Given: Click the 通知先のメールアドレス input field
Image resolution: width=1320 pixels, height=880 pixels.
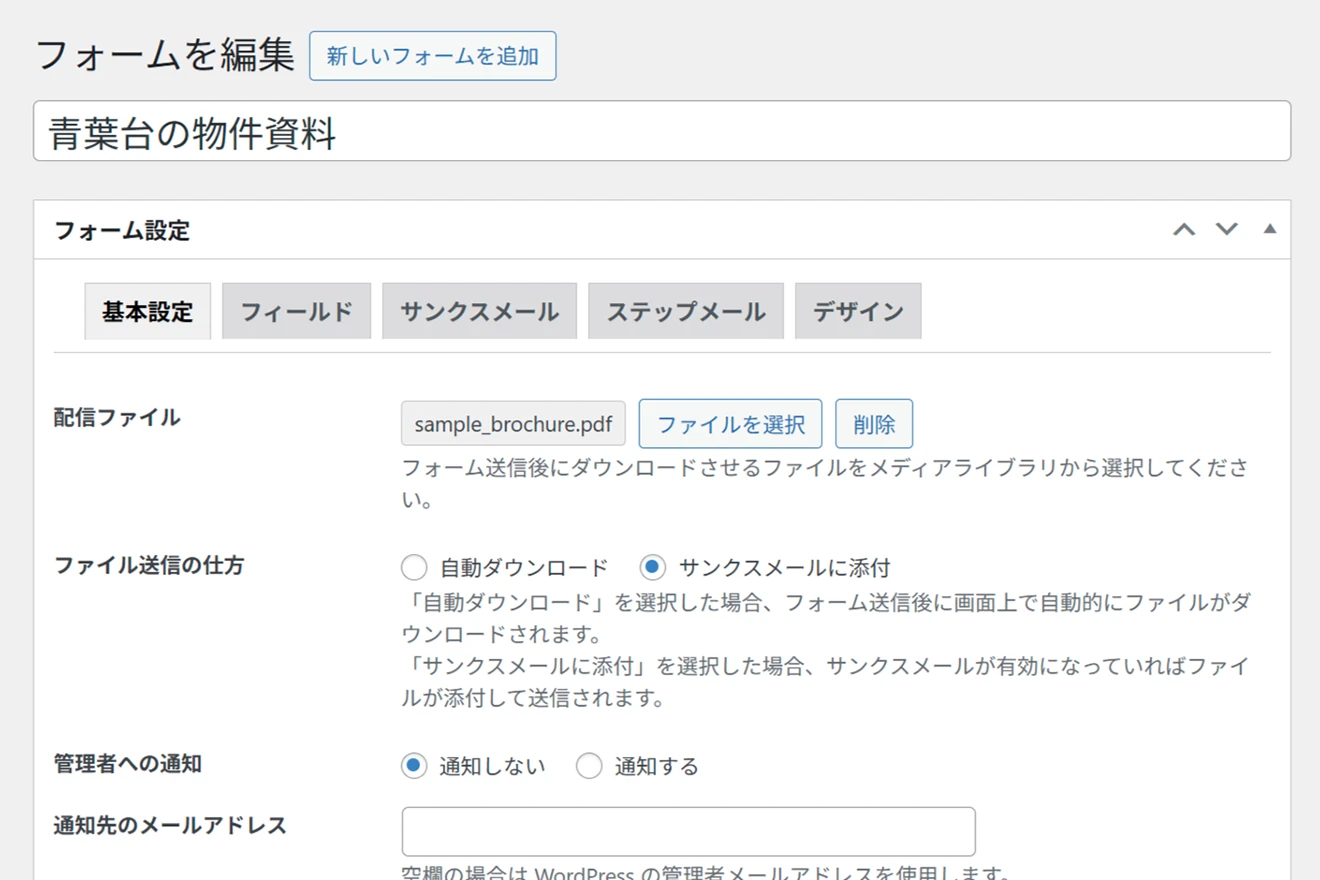Looking at the screenshot, I should (688, 832).
